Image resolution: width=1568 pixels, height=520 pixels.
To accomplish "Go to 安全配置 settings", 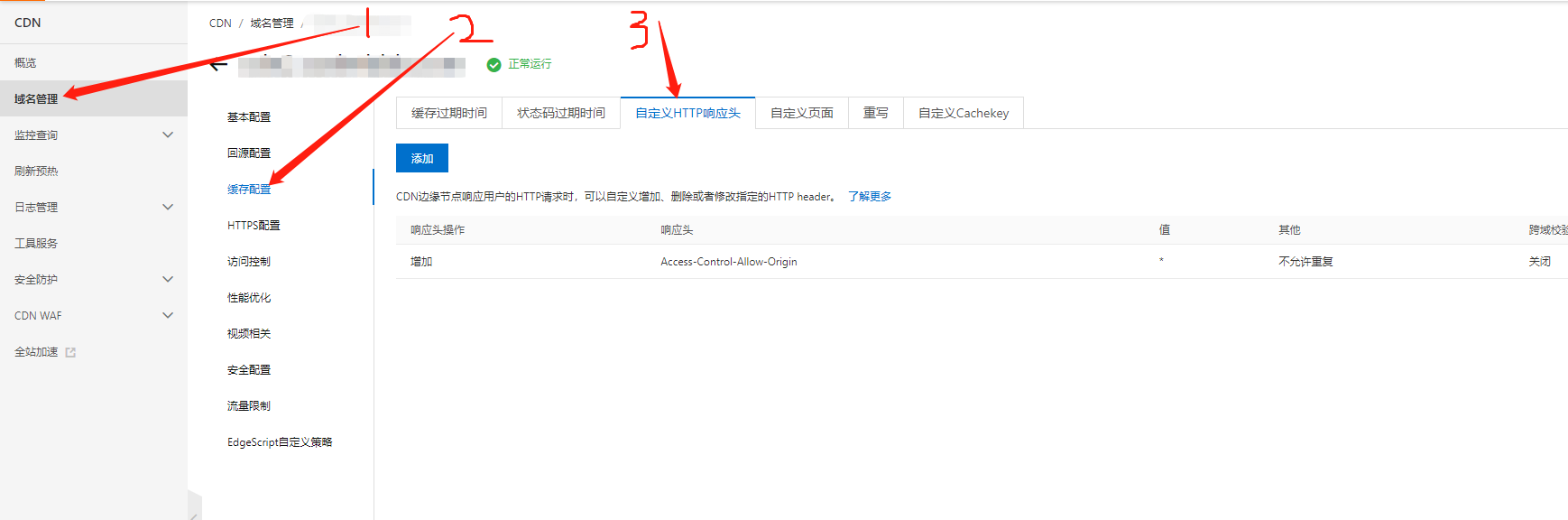I will [x=249, y=369].
